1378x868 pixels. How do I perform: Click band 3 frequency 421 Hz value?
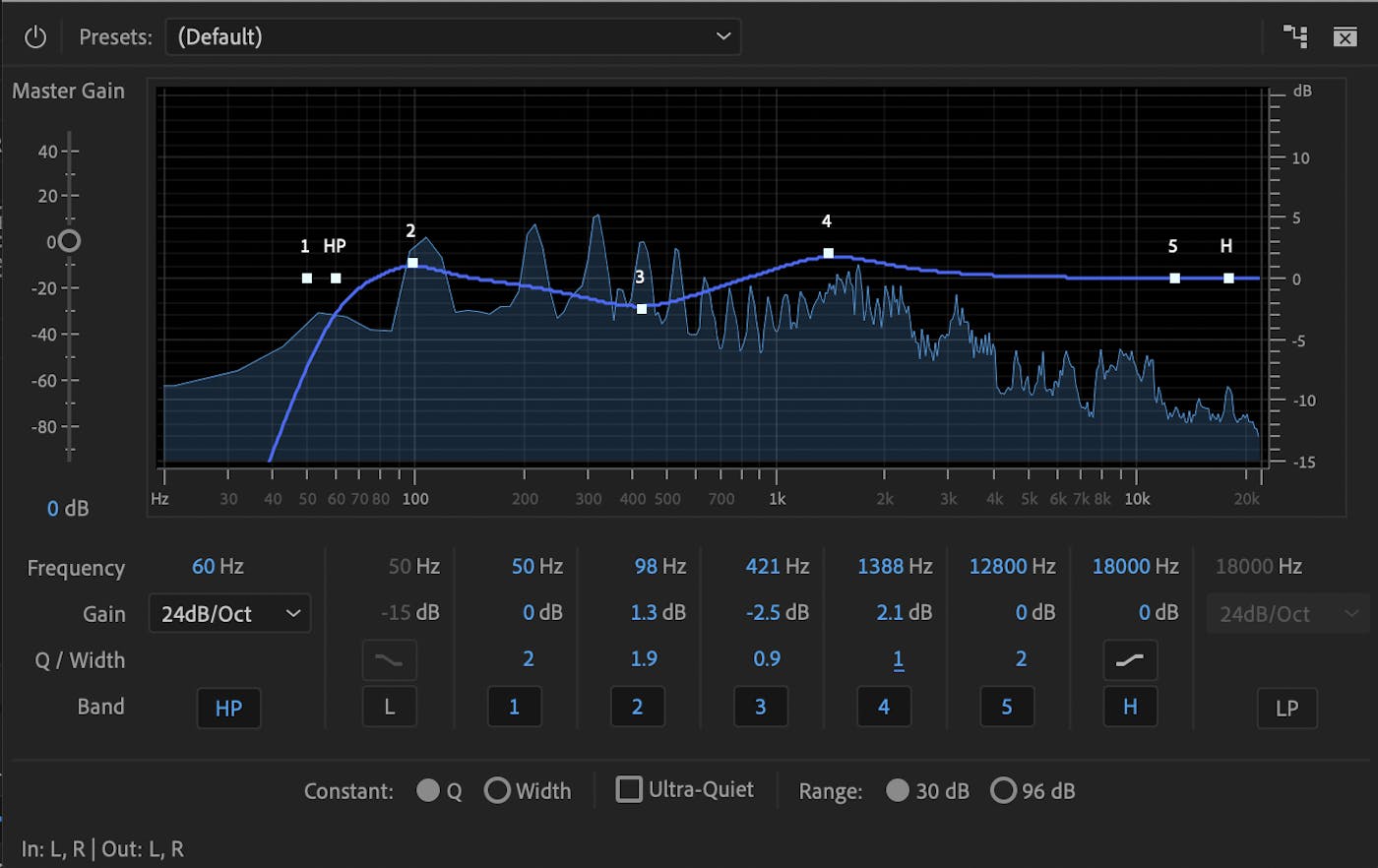coord(778,567)
